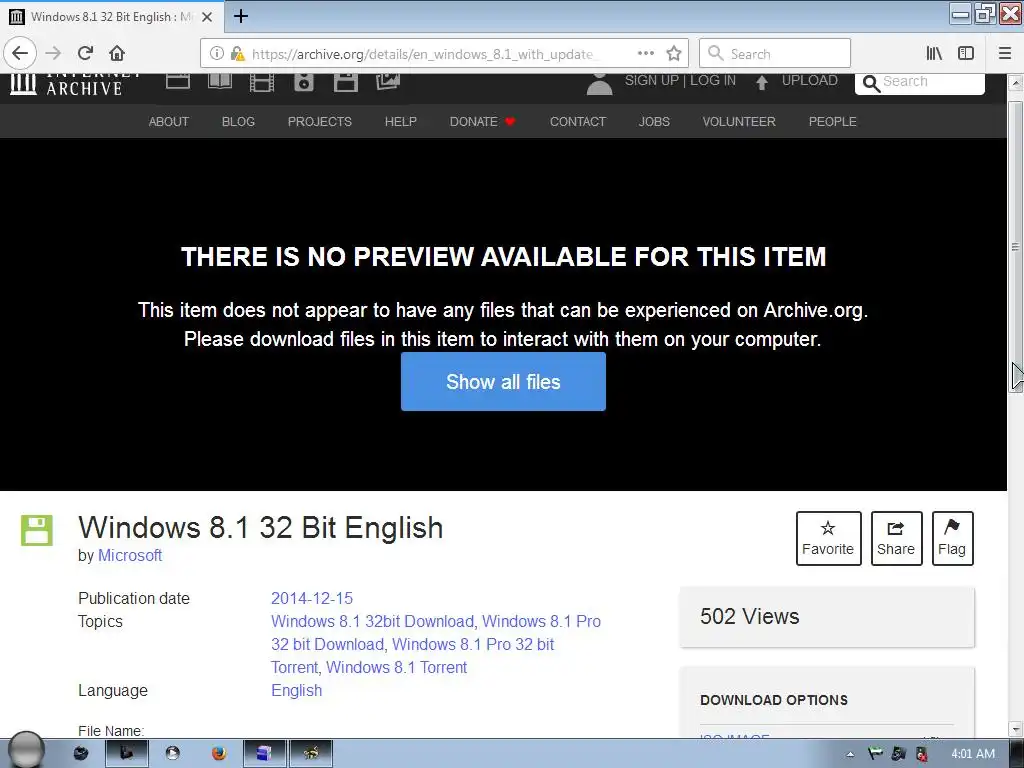The height and width of the screenshot is (768, 1024).
Task: Click the Show all files button
Action: click(504, 381)
